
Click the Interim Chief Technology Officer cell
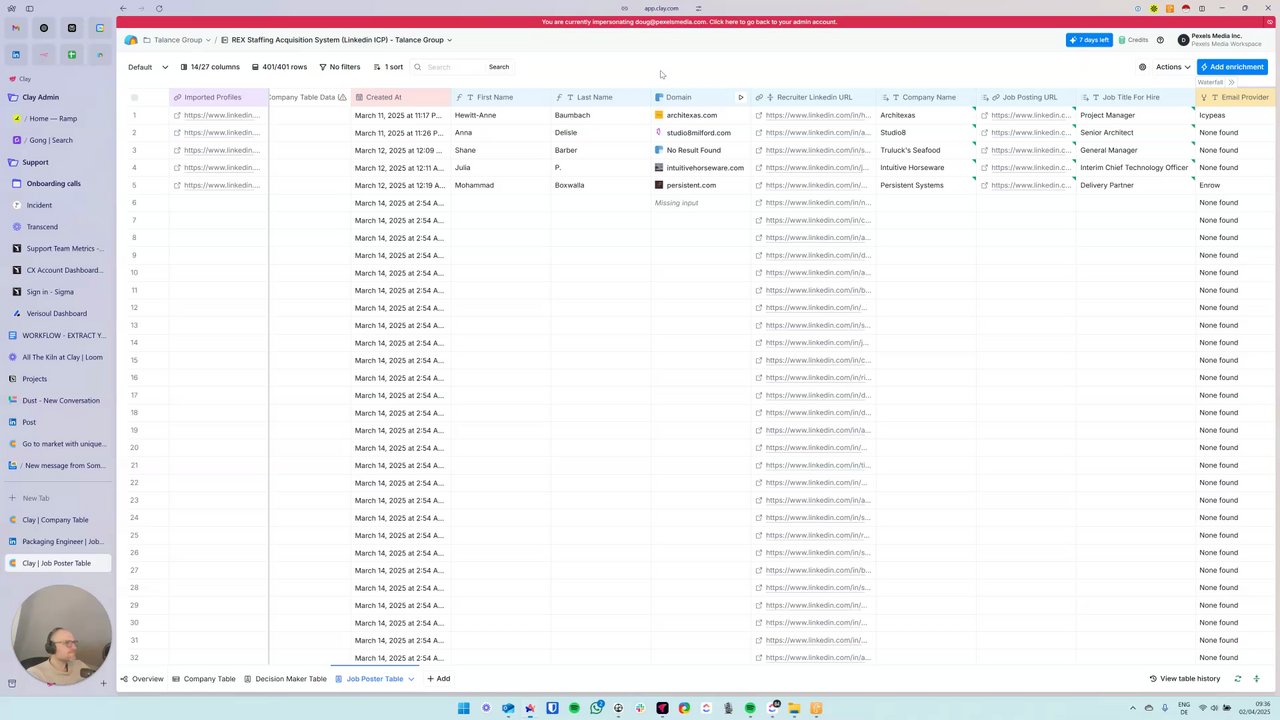point(1134,168)
